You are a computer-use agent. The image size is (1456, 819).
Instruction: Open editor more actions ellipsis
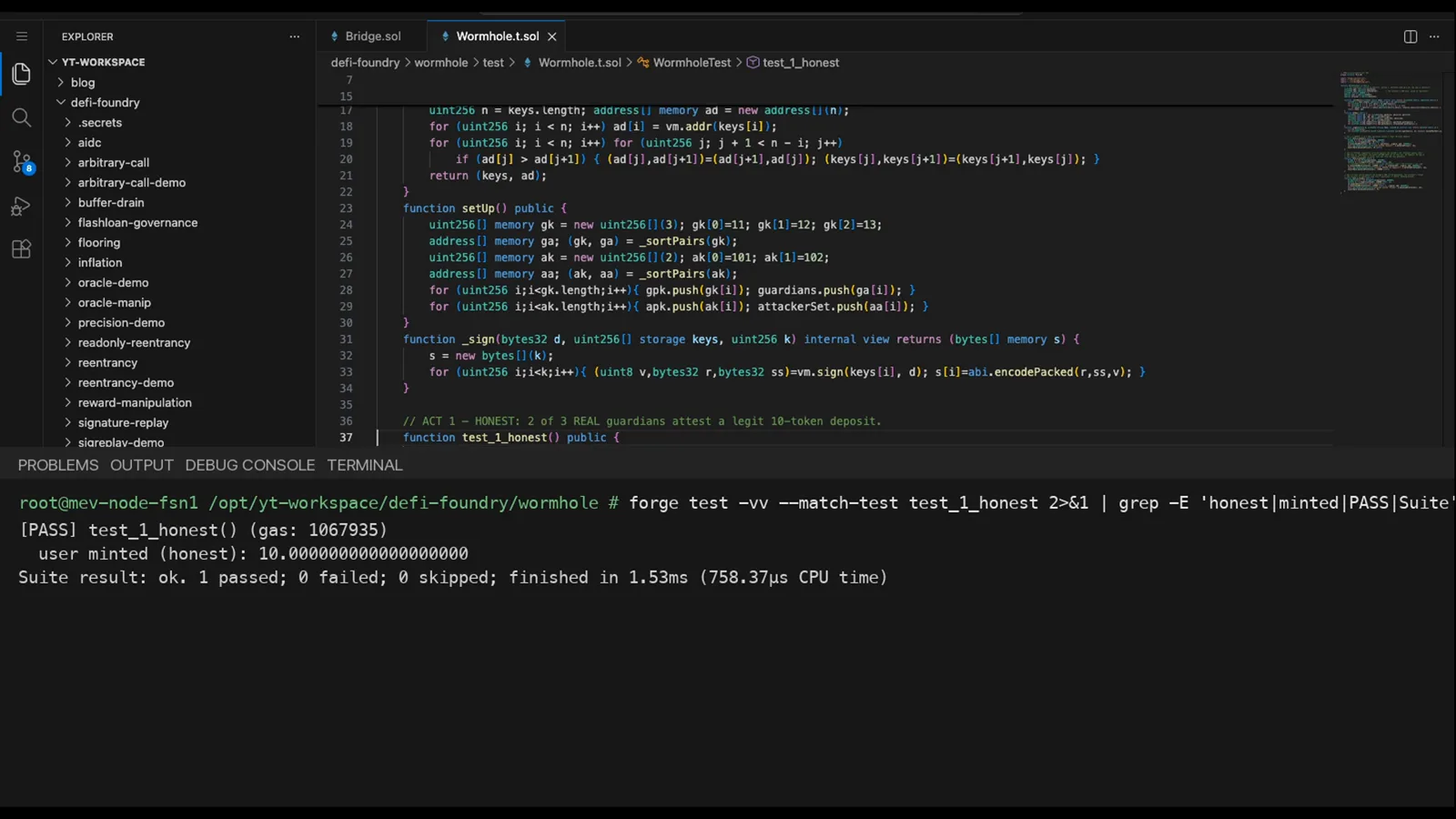point(1435,36)
